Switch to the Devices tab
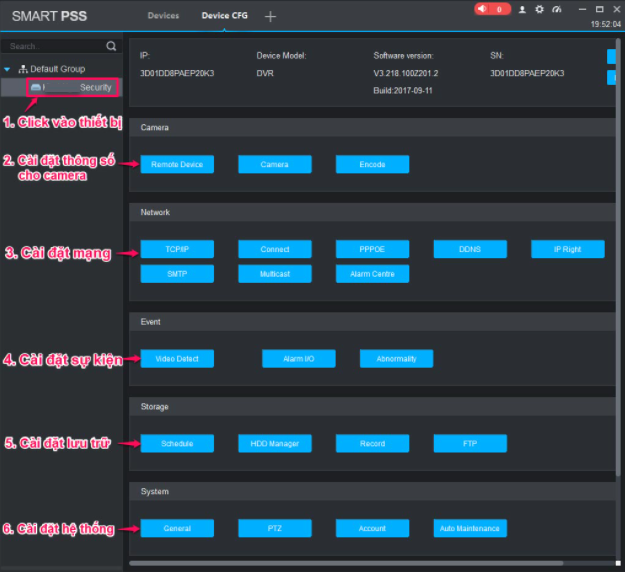The image size is (625, 572). [163, 17]
